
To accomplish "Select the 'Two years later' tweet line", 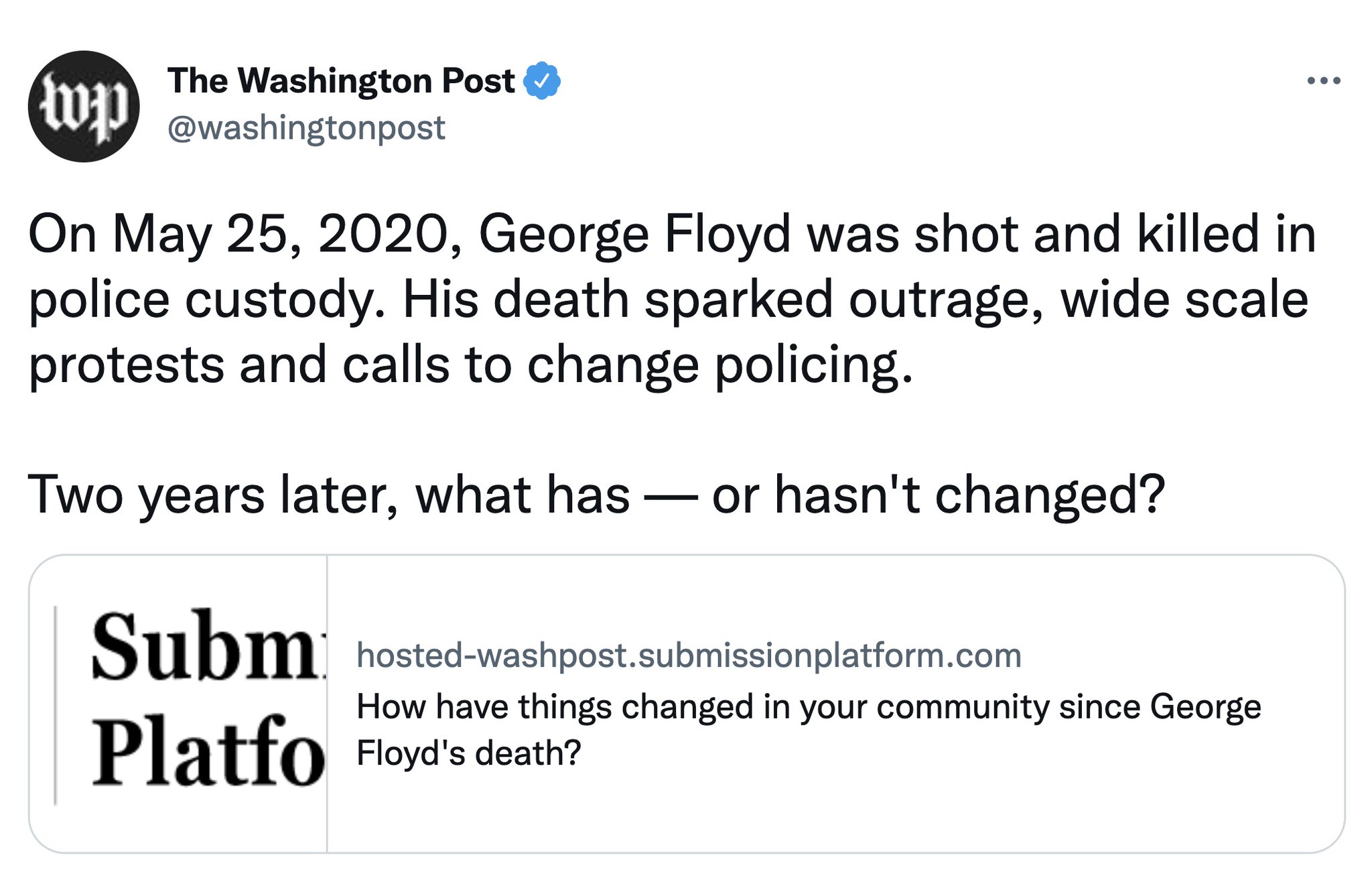I will [596, 496].
